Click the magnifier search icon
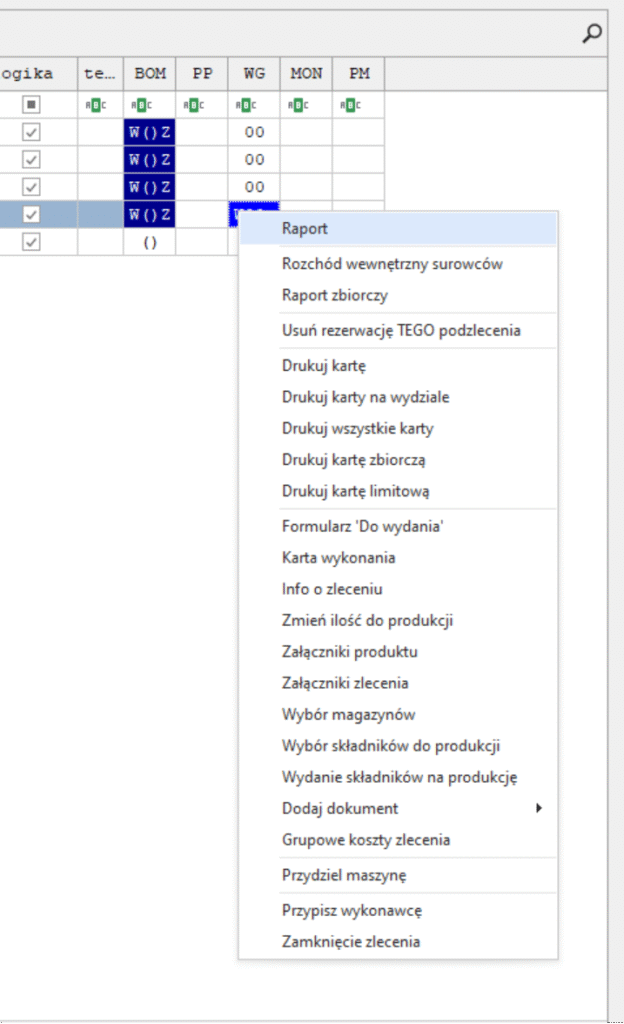Viewport: 624px width, 1024px height. coord(592,35)
